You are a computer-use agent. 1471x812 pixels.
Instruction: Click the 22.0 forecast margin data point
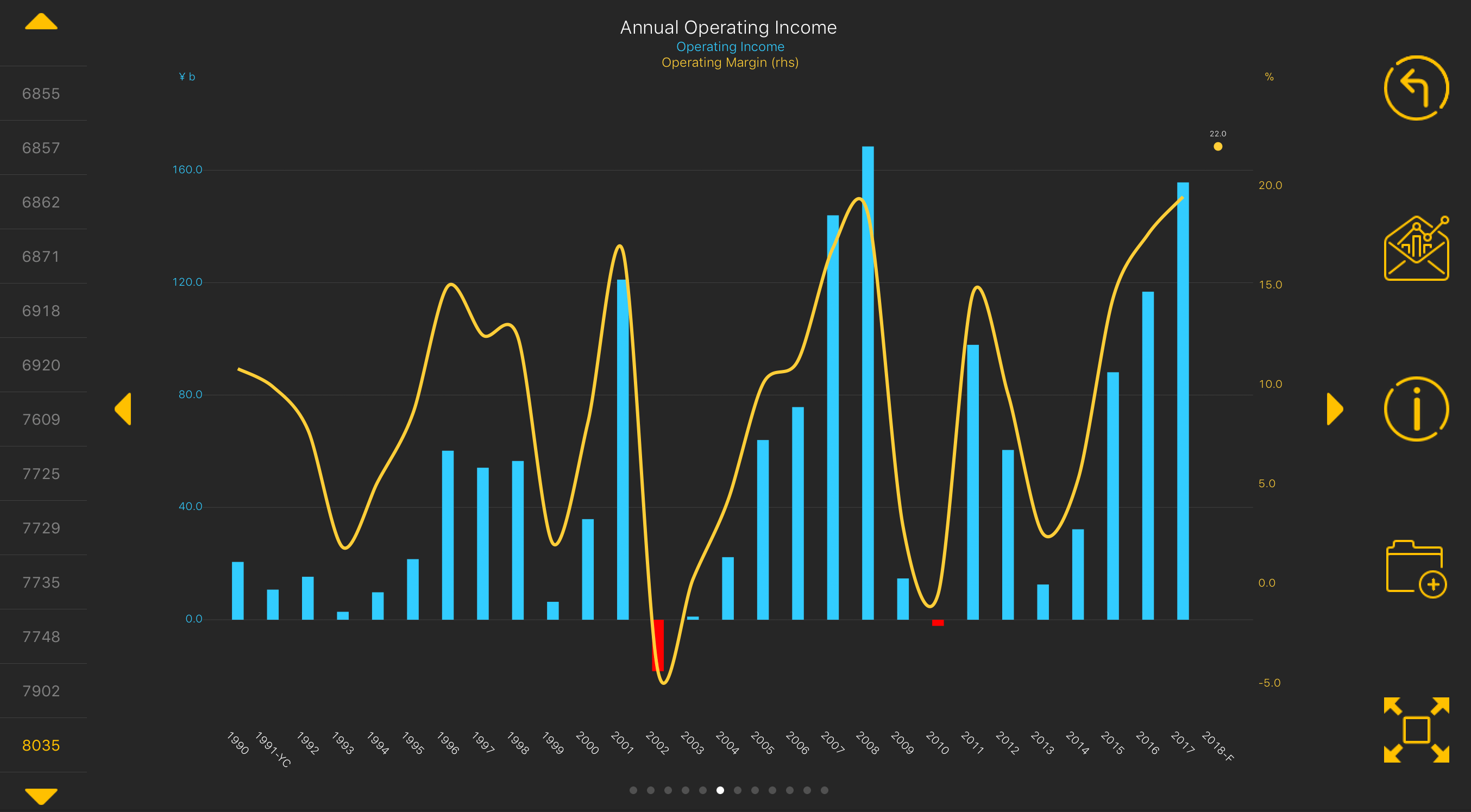(x=1218, y=147)
